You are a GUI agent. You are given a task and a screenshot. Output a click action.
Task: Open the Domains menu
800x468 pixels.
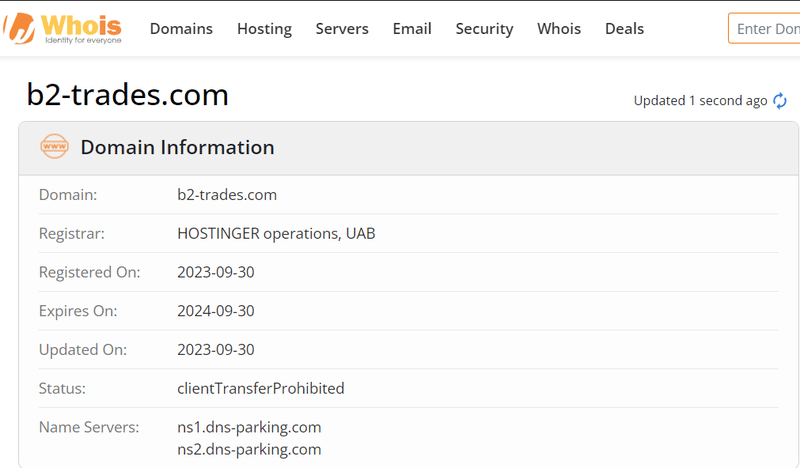click(181, 29)
